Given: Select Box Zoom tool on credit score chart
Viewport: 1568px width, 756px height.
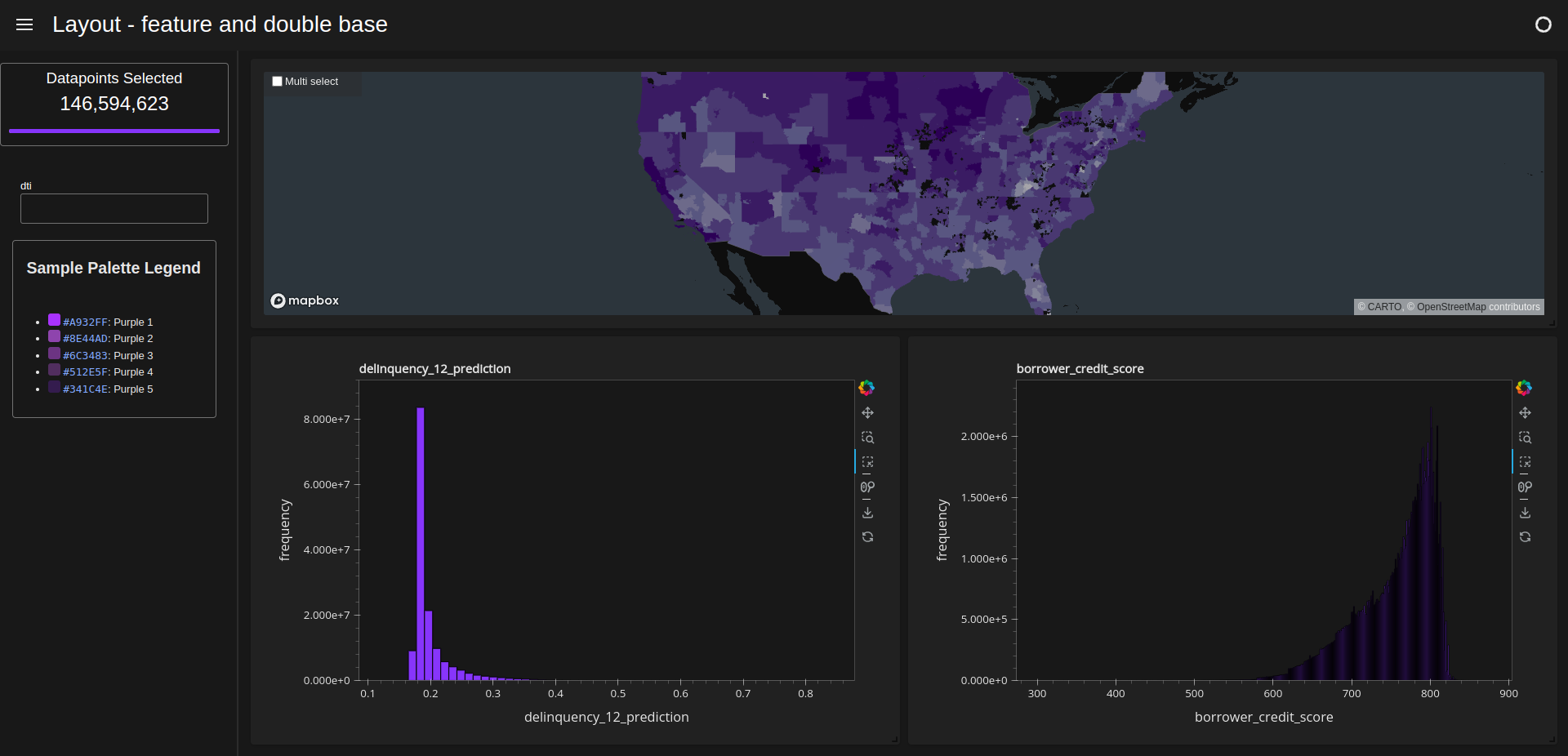Looking at the screenshot, I should tap(1525, 438).
